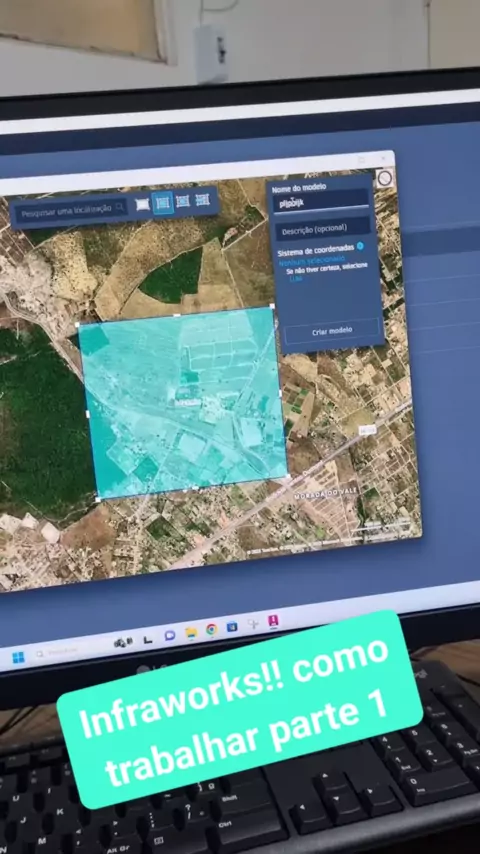Image resolution: width=480 pixels, height=854 pixels.
Task: Open File Explorer from the taskbar
Action: point(191,632)
